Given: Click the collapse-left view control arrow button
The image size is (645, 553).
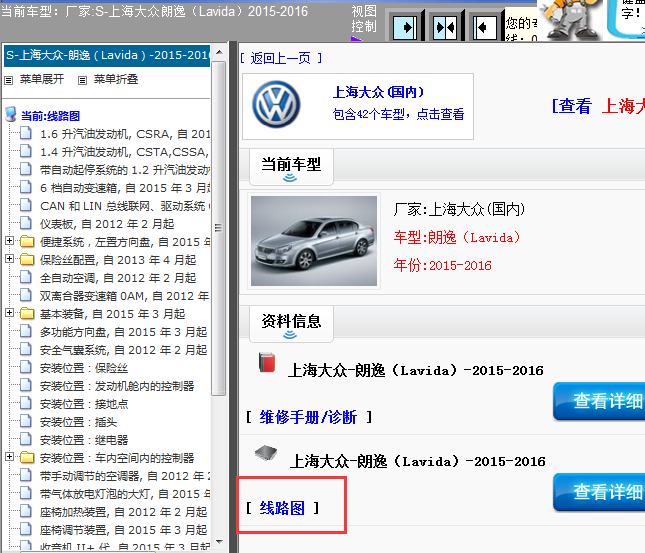Looking at the screenshot, I should click(485, 28).
